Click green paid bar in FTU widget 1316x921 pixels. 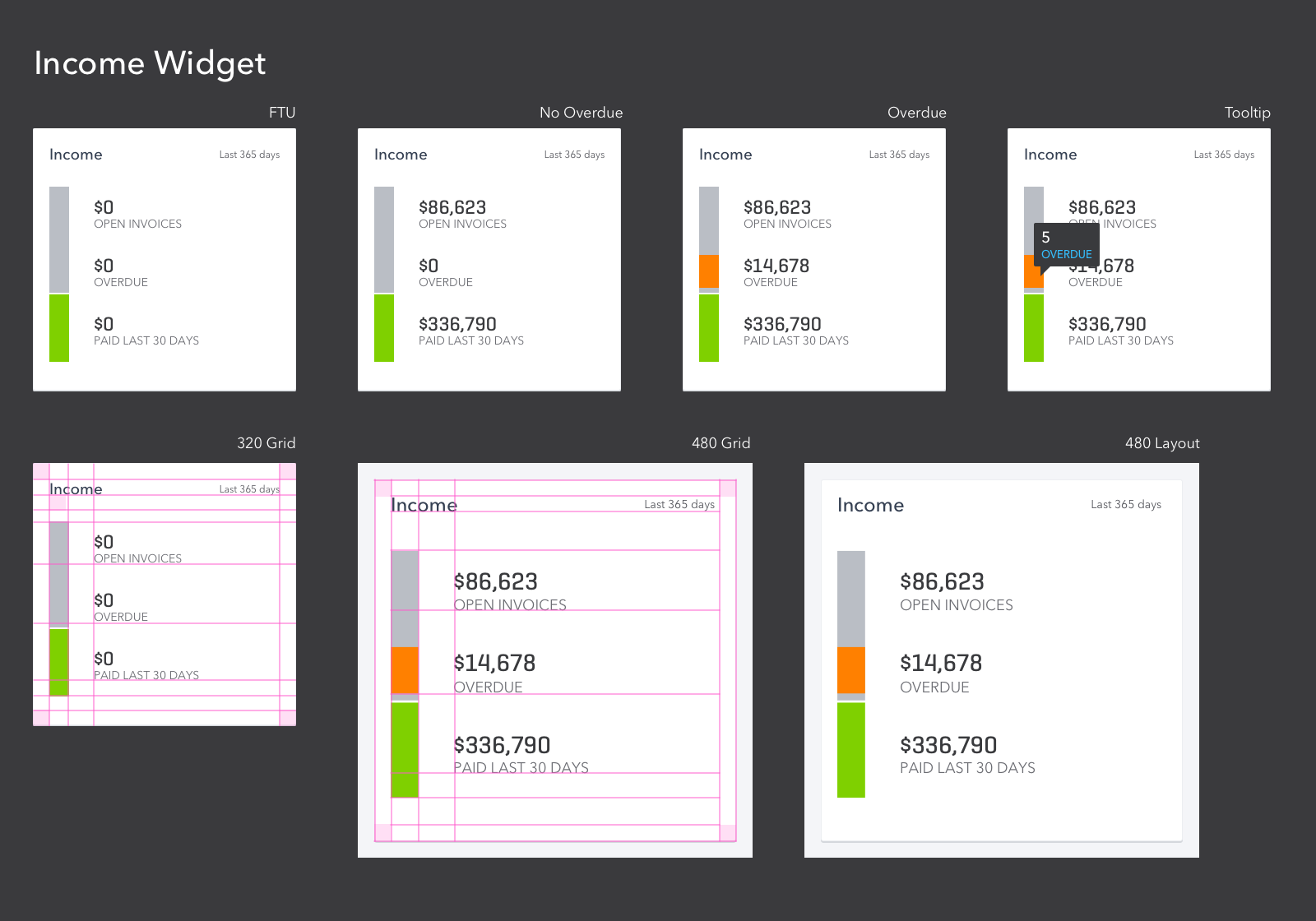(x=59, y=328)
